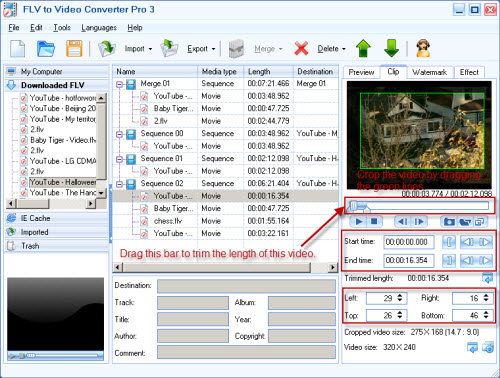Decrease the Top crop value stepper
The width and height of the screenshot is (500, 378).
pyautogui.click(x=400, y=318)
